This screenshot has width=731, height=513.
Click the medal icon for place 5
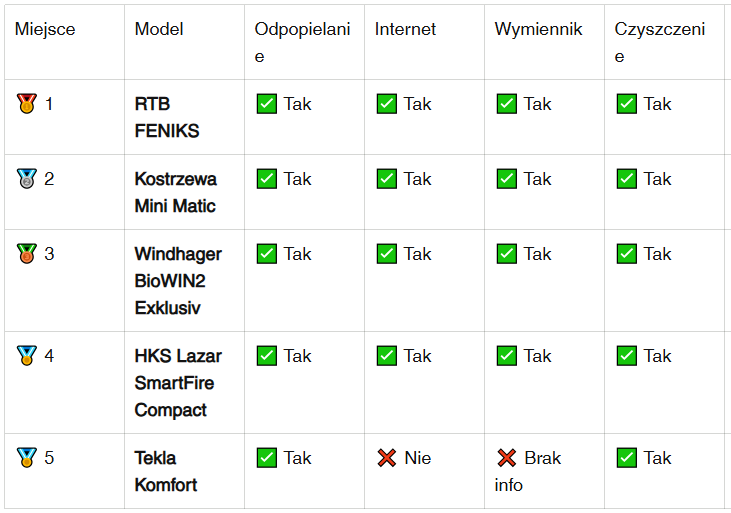(x=27, y=458)
